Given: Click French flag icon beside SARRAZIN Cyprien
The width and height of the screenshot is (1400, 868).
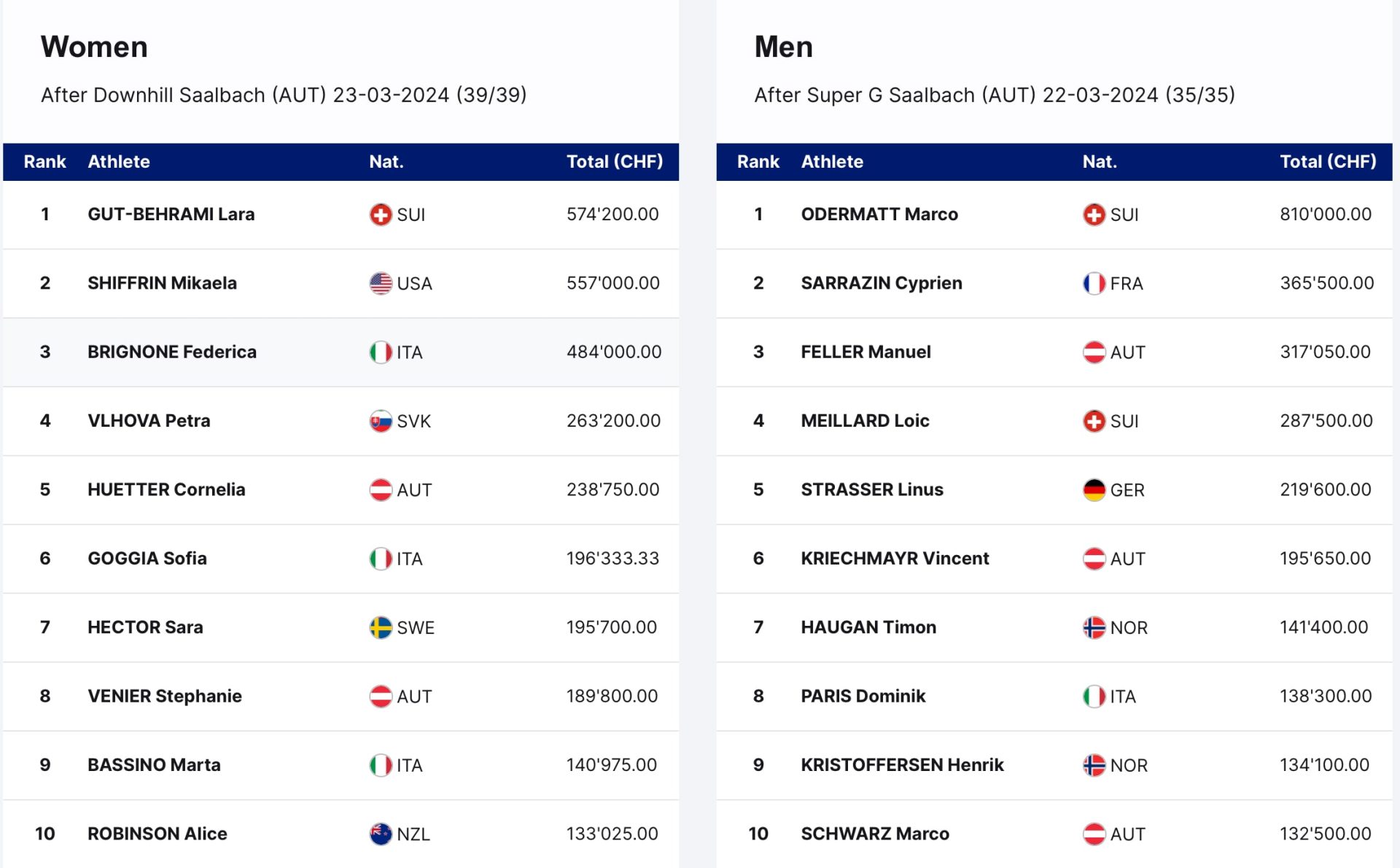Looking at the screenshot, I should [1094, 283].
